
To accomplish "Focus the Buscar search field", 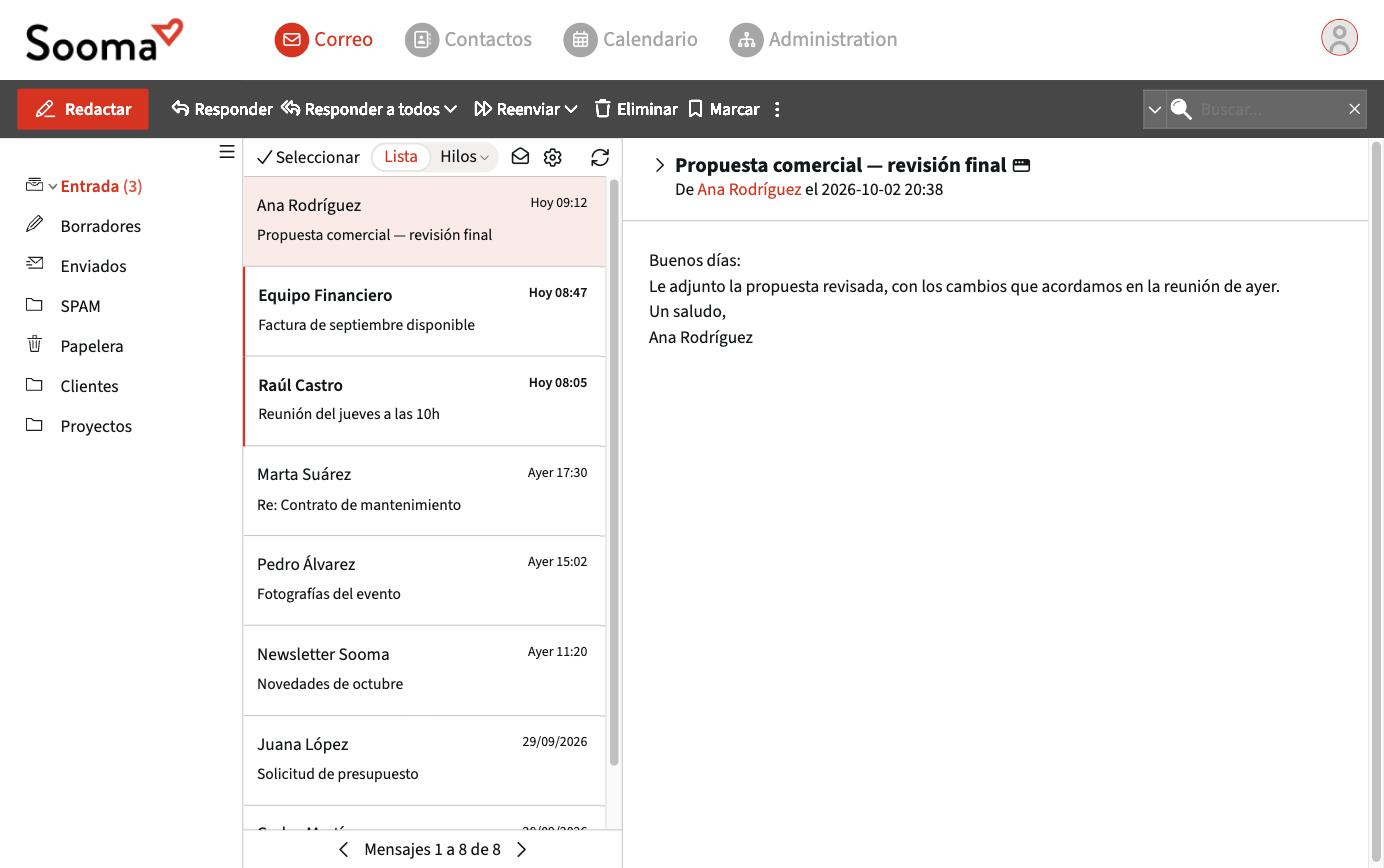I will (1268, 109).
